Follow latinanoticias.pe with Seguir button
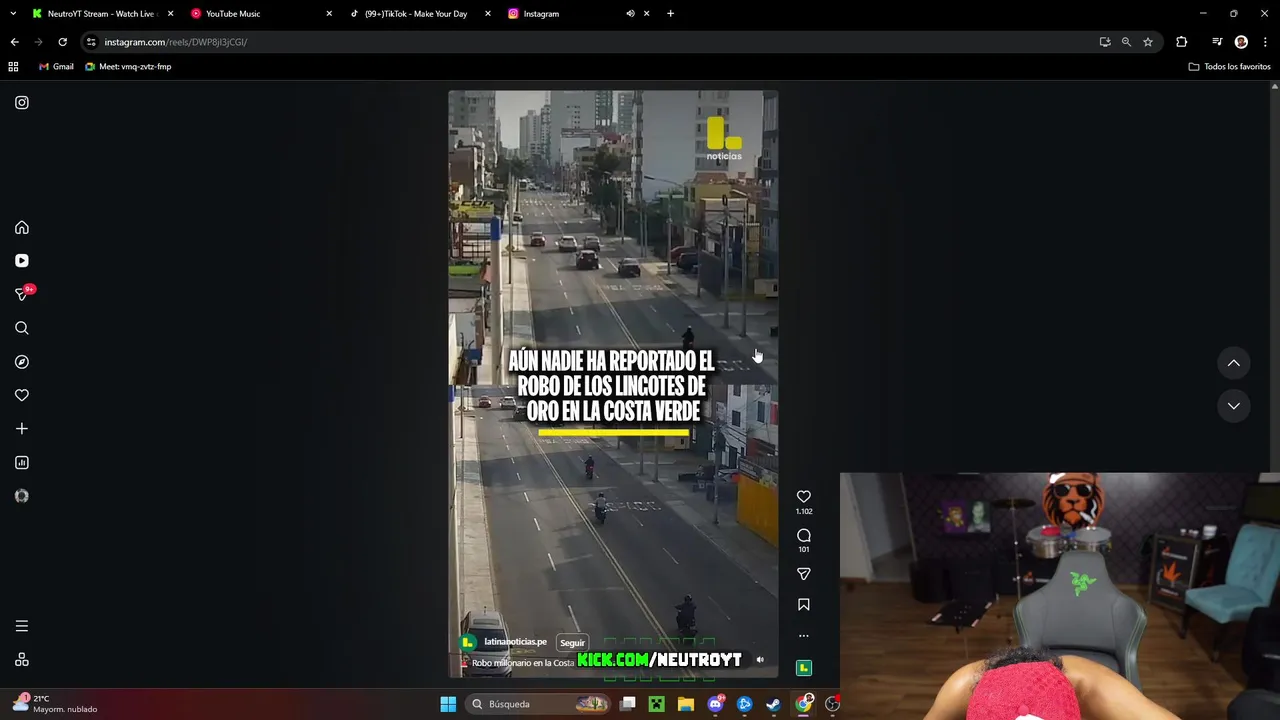The image size is (1280, 720). [572, 643]
